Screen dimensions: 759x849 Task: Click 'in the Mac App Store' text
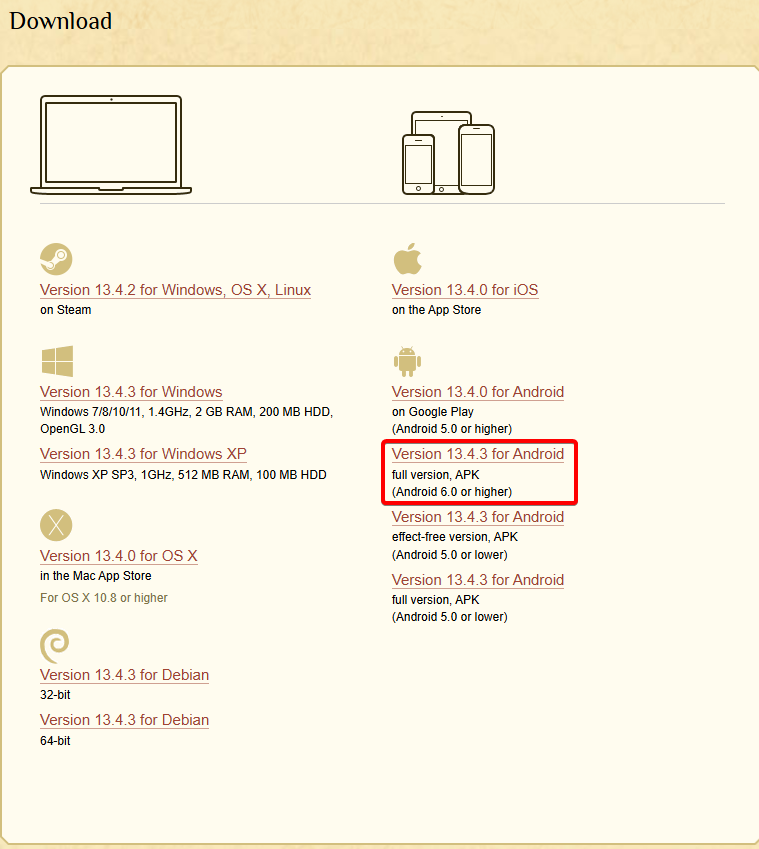(x=96, y=576)
